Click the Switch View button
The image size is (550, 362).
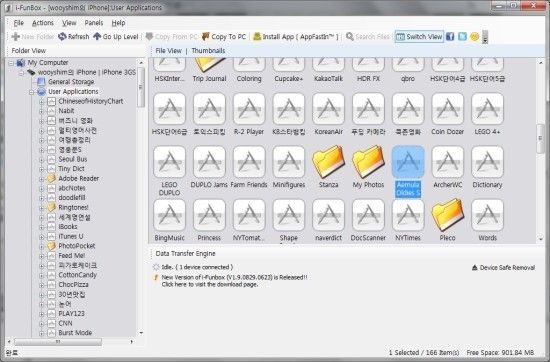click(x=419, y=36)
